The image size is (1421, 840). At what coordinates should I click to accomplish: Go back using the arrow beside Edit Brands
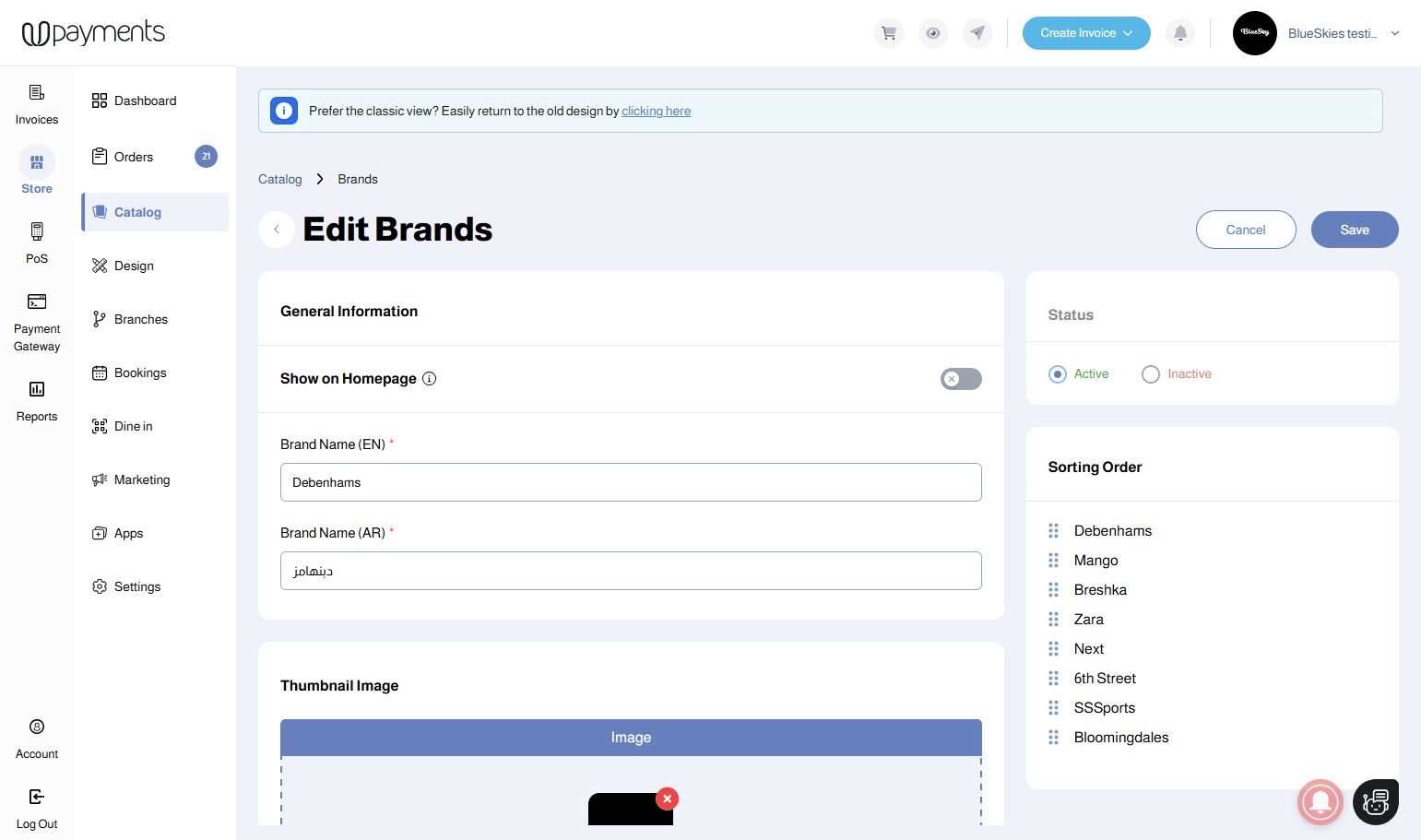click(277, 230)
